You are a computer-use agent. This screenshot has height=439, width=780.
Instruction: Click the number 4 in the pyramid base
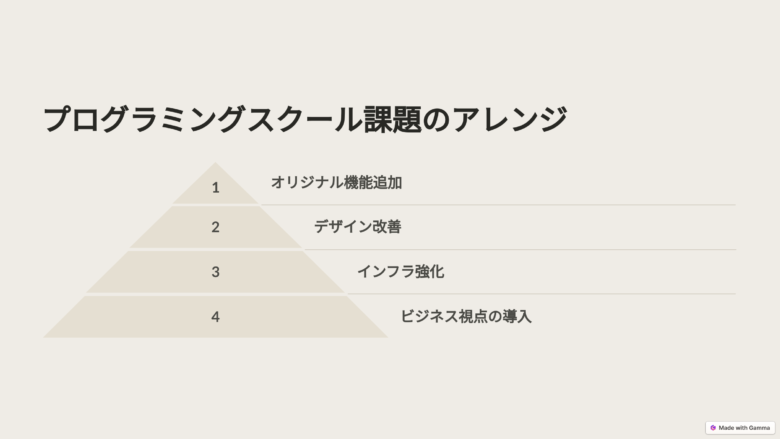click(215, 317)
